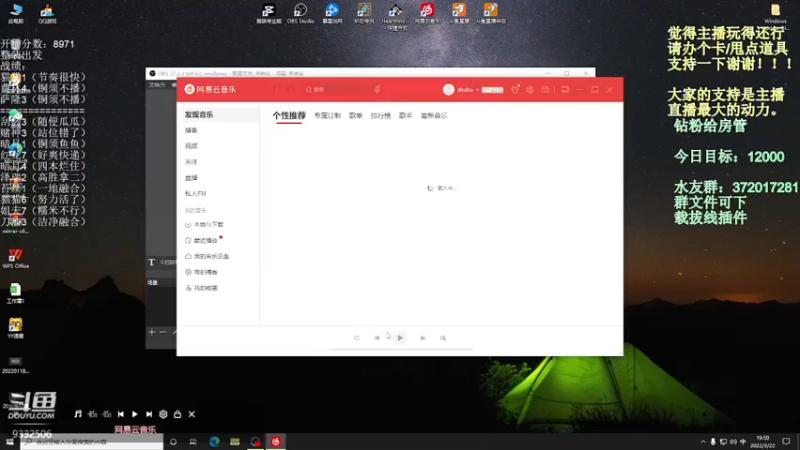Switch to the 排行榜 tab
The width and height of the screenshot is (800, 450).
pyautogui.click(x=381, y=116)
